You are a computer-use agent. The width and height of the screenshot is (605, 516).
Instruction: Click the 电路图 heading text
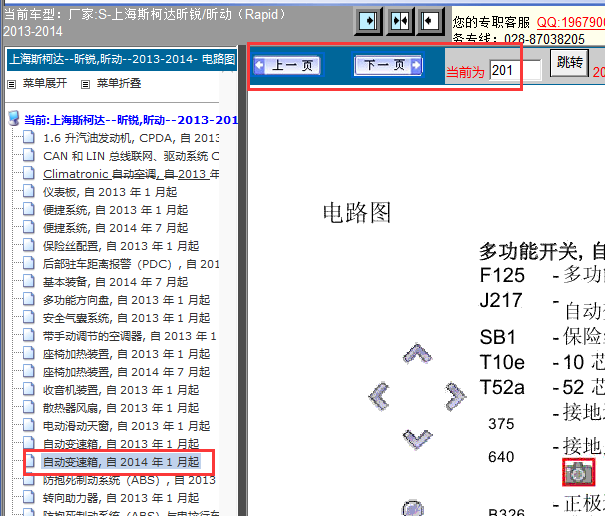click(x=357, y=212)
